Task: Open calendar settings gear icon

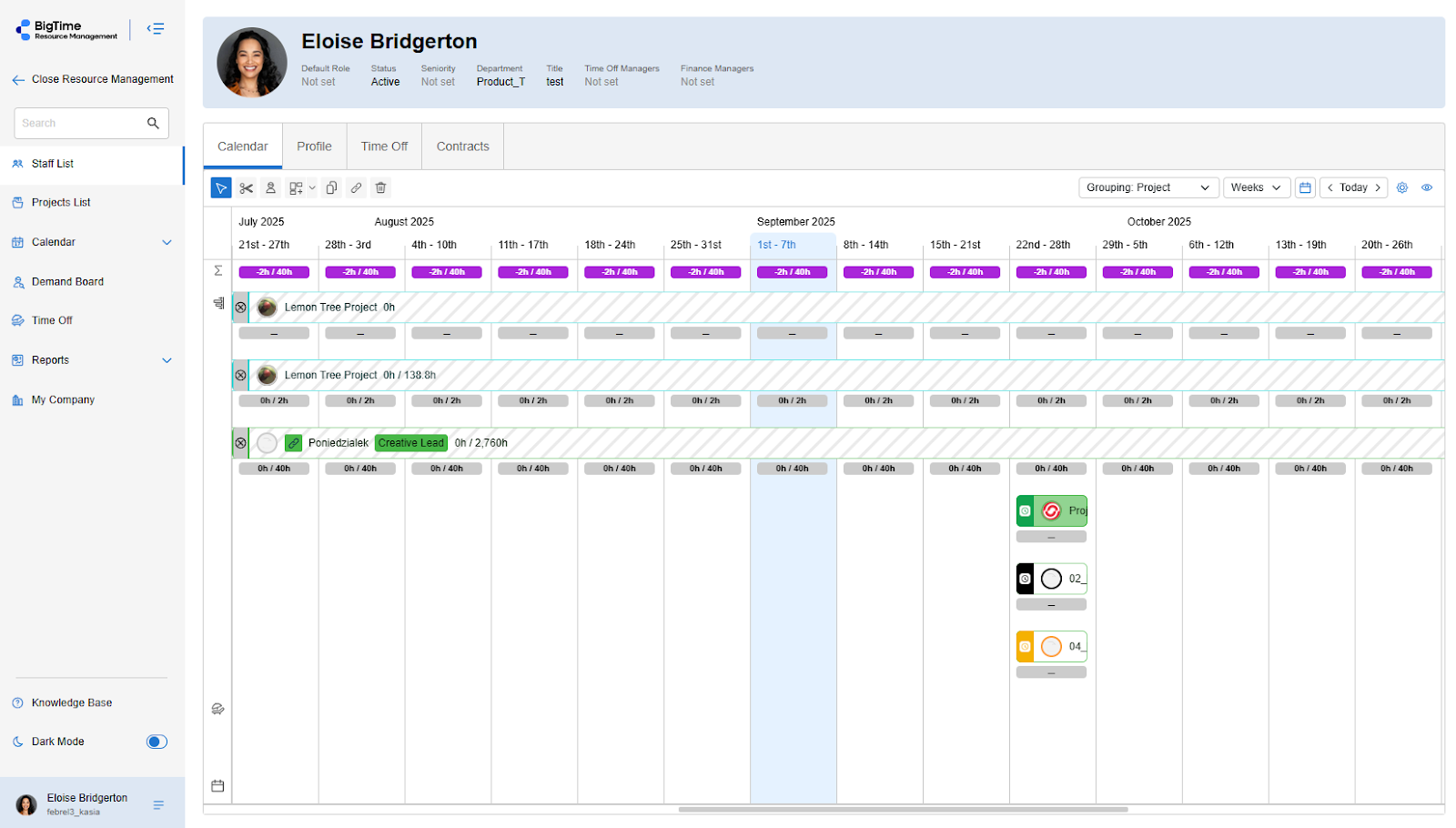Action: point(1402,187)
